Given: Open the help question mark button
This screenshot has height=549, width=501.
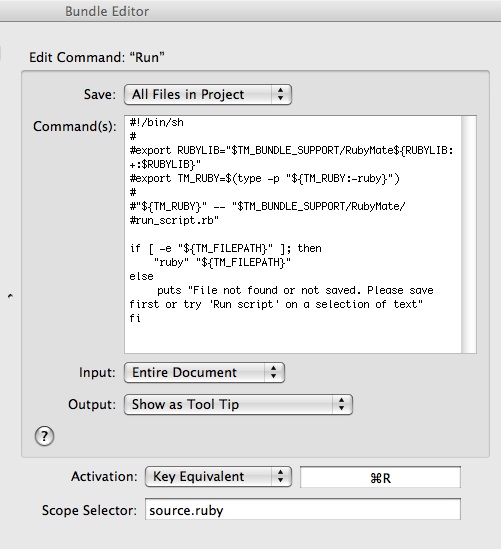Looking at the screenshot, I should [x=44, y=436].
